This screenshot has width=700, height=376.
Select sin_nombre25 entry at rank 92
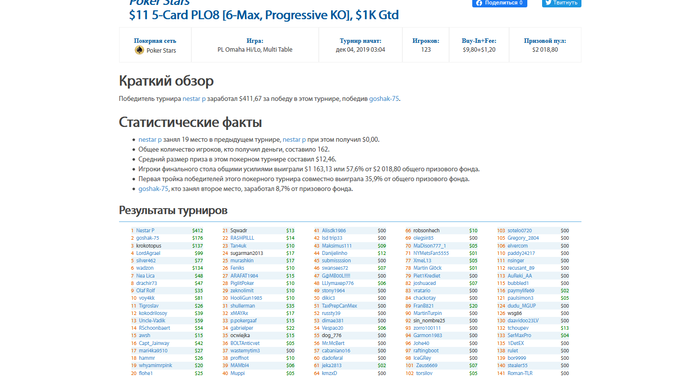click(429, 321)
